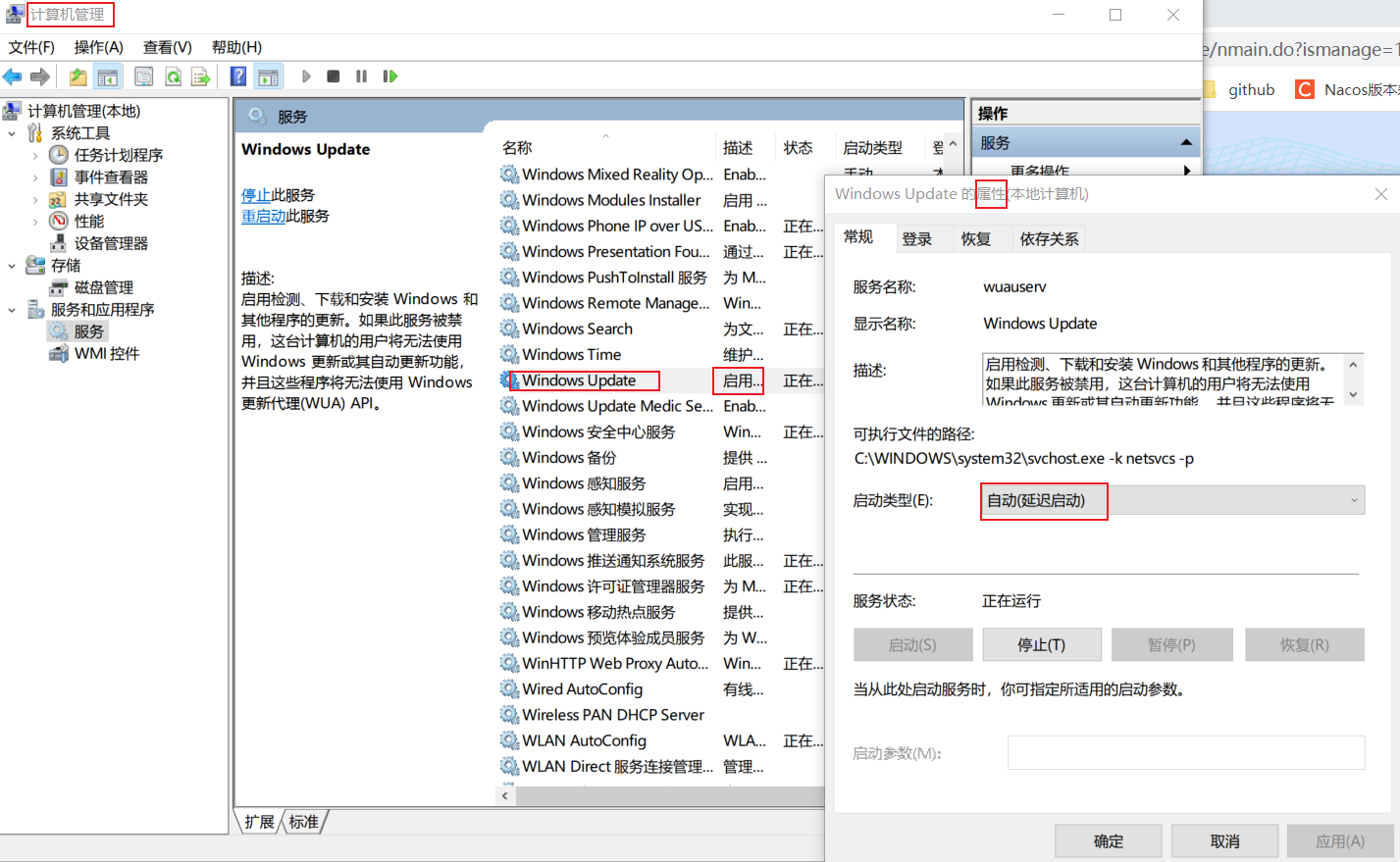Click the blue Back arrow in toolbar

pos(13,76)
